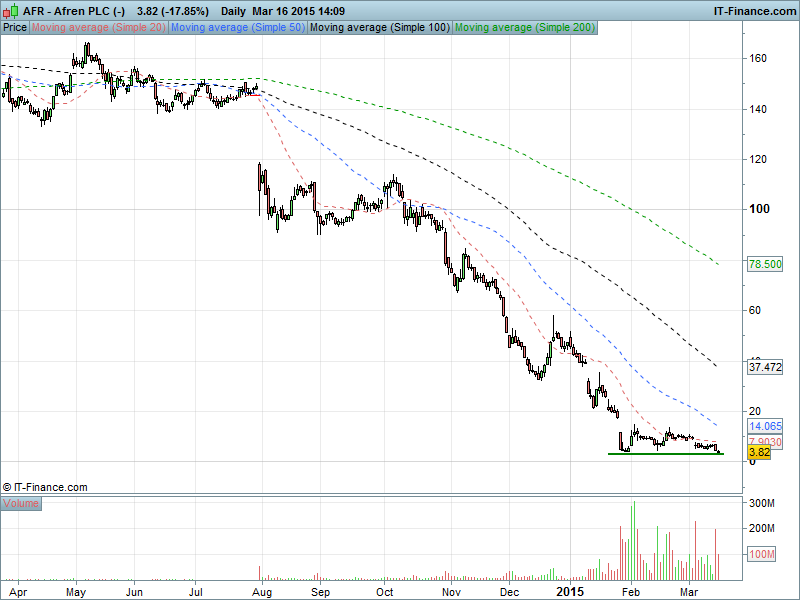The image size is (800, 600).
Task: Click the 2015 year marker on time axis
Action: [570, 591]
